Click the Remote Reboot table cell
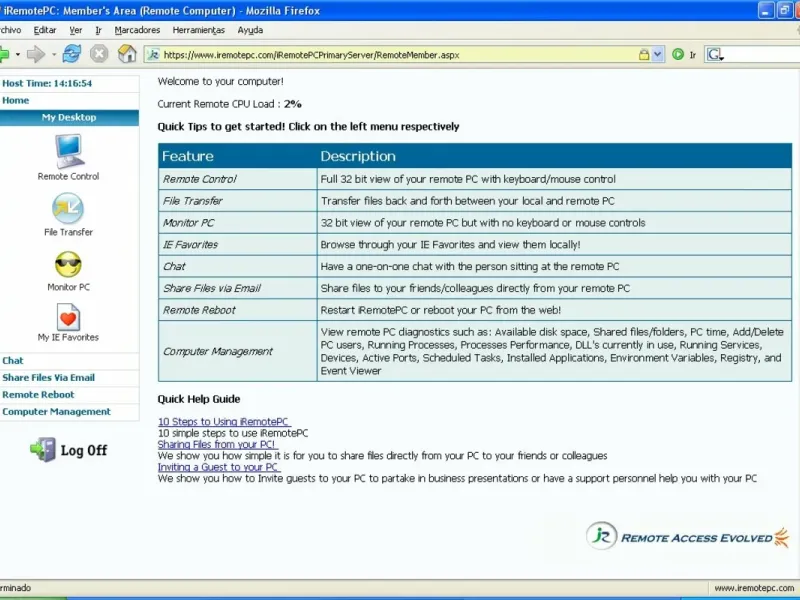This screenshot has width=800, height=600. [237, 310]
